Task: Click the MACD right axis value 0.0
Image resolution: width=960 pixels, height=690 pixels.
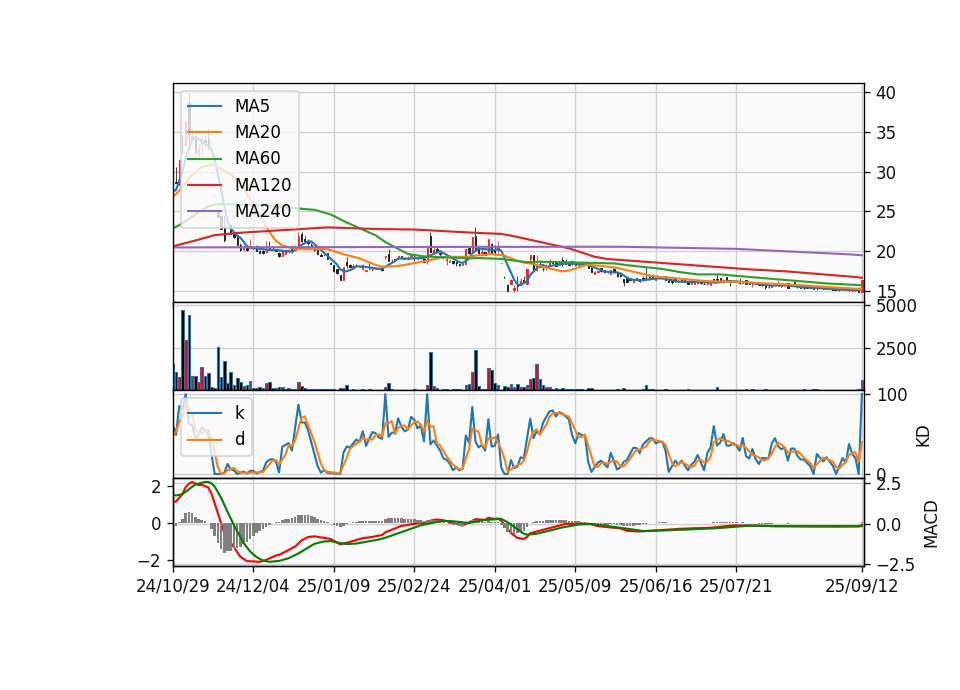Action: [x=889, y=525]
